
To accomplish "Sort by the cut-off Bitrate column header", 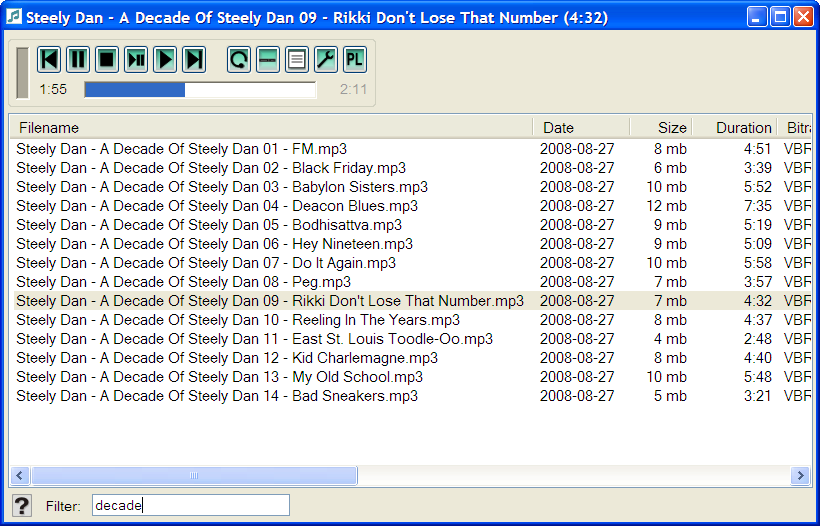I will tap(794, 128).
